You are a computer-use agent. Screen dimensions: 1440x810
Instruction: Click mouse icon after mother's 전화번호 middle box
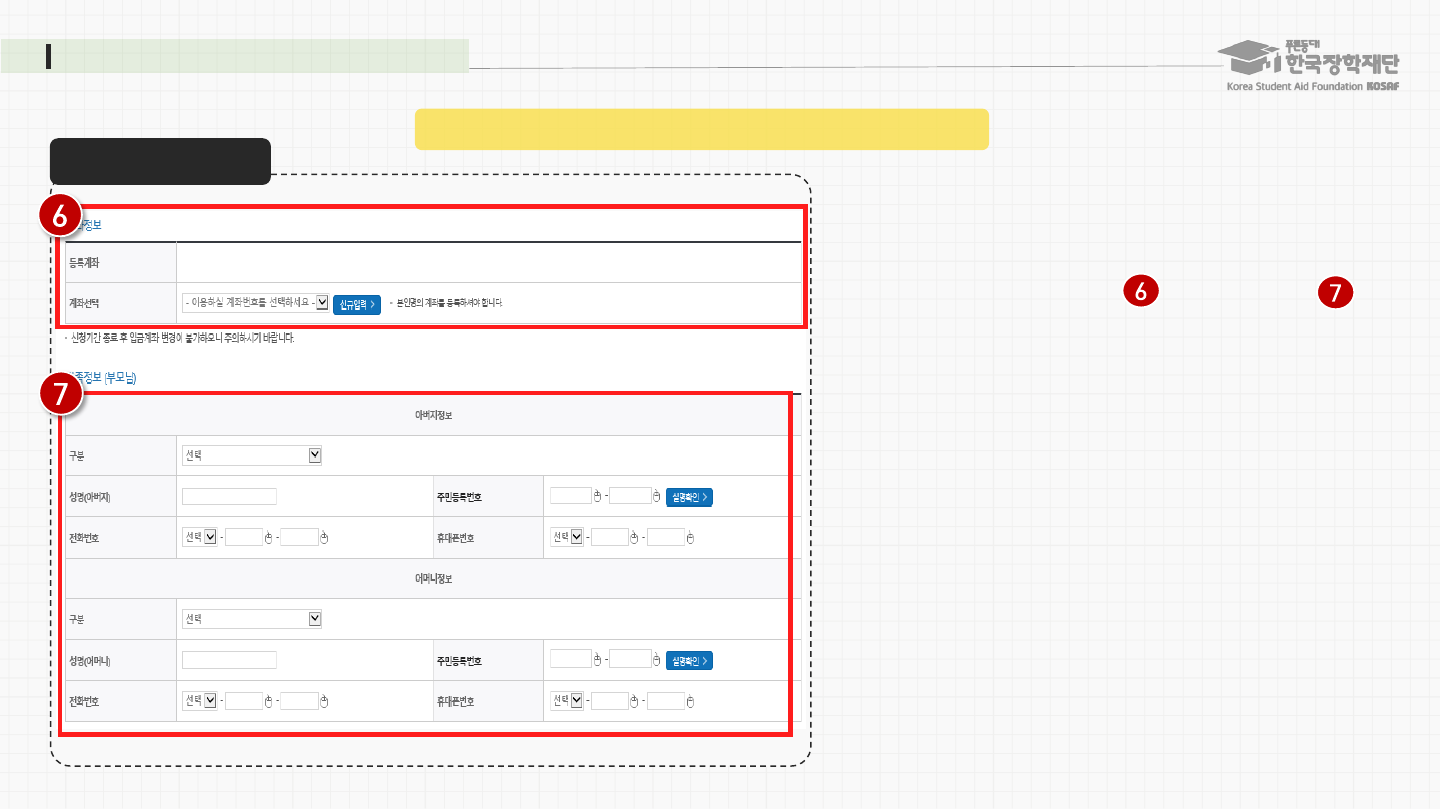[268, 702]
